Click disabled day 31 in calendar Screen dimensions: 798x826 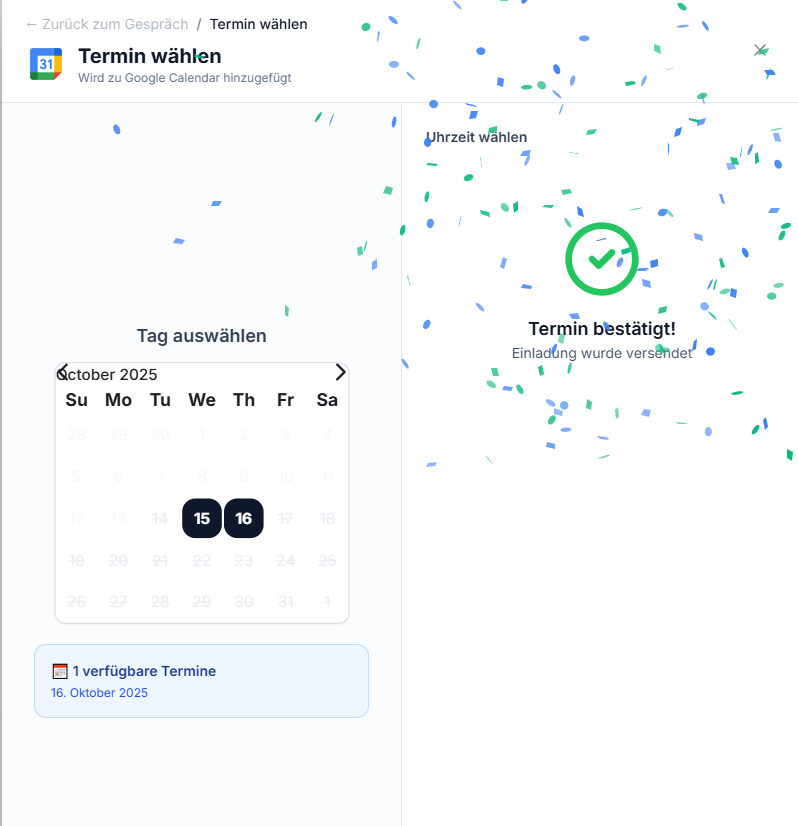pyautogui.click(x=285, y=602)
